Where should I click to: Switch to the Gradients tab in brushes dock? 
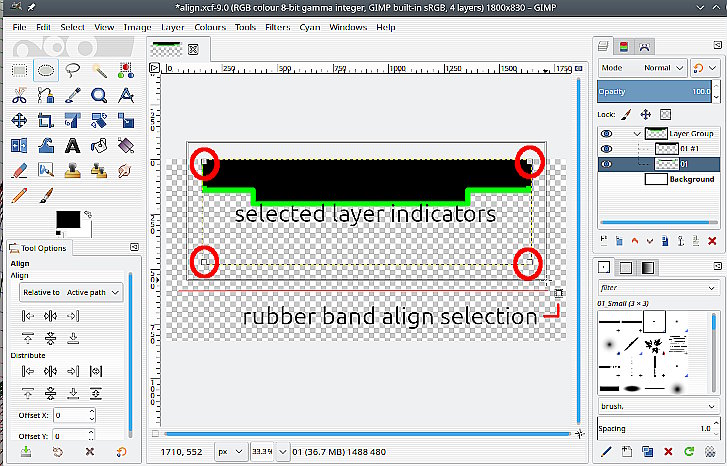pyautogui.click(x=648, y=268)
